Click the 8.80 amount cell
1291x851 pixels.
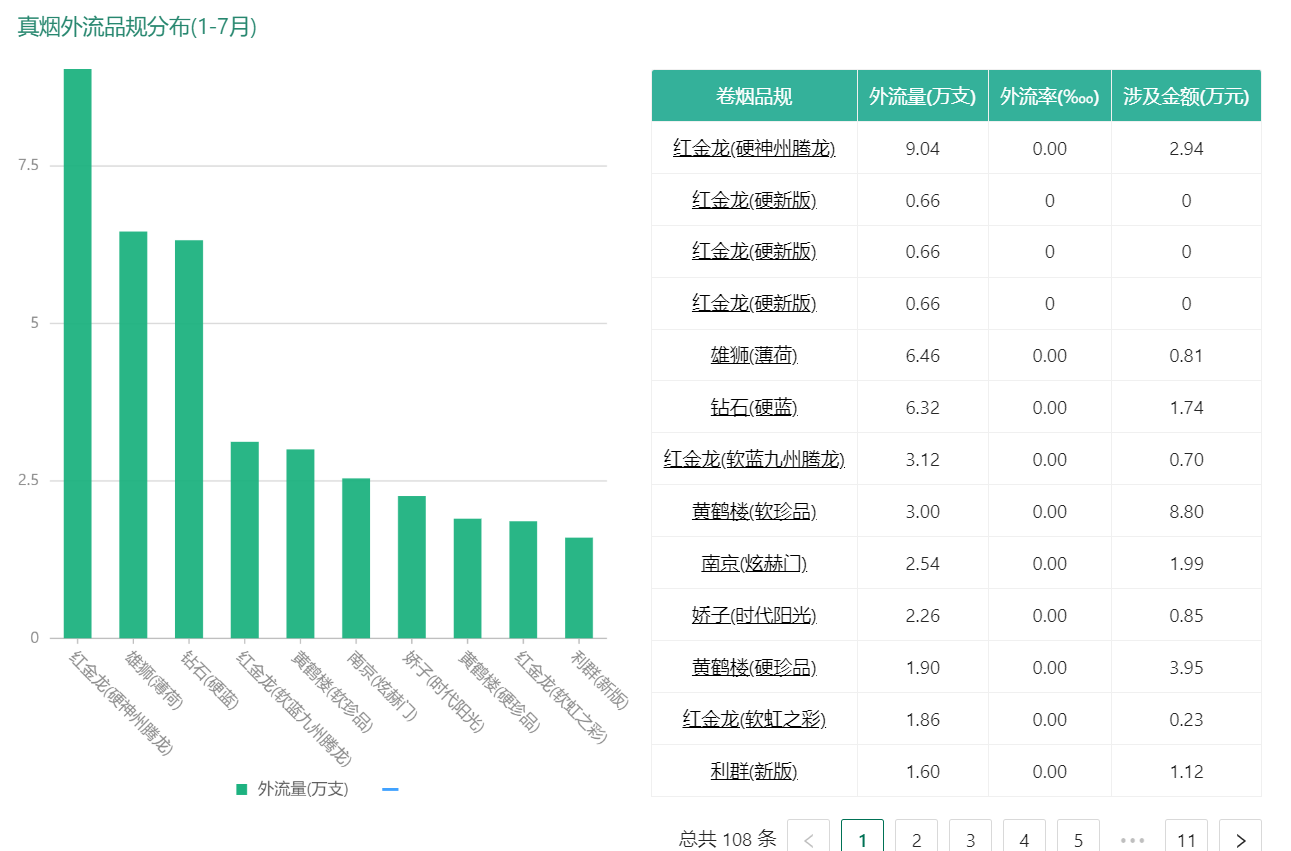click(x=1186, y=511)
